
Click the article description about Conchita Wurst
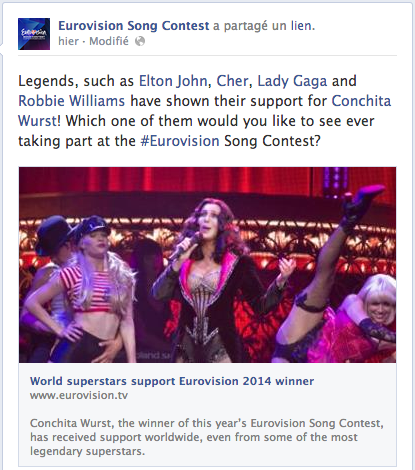(207, 437)
